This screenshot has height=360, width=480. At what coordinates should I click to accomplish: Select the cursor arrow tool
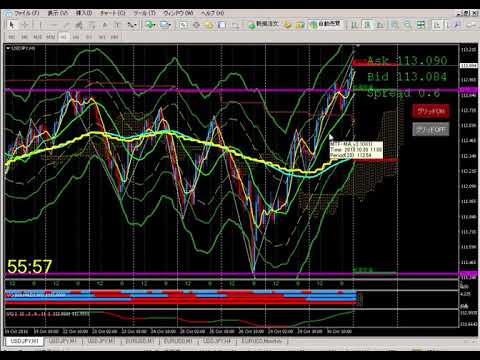click(12, 25)
